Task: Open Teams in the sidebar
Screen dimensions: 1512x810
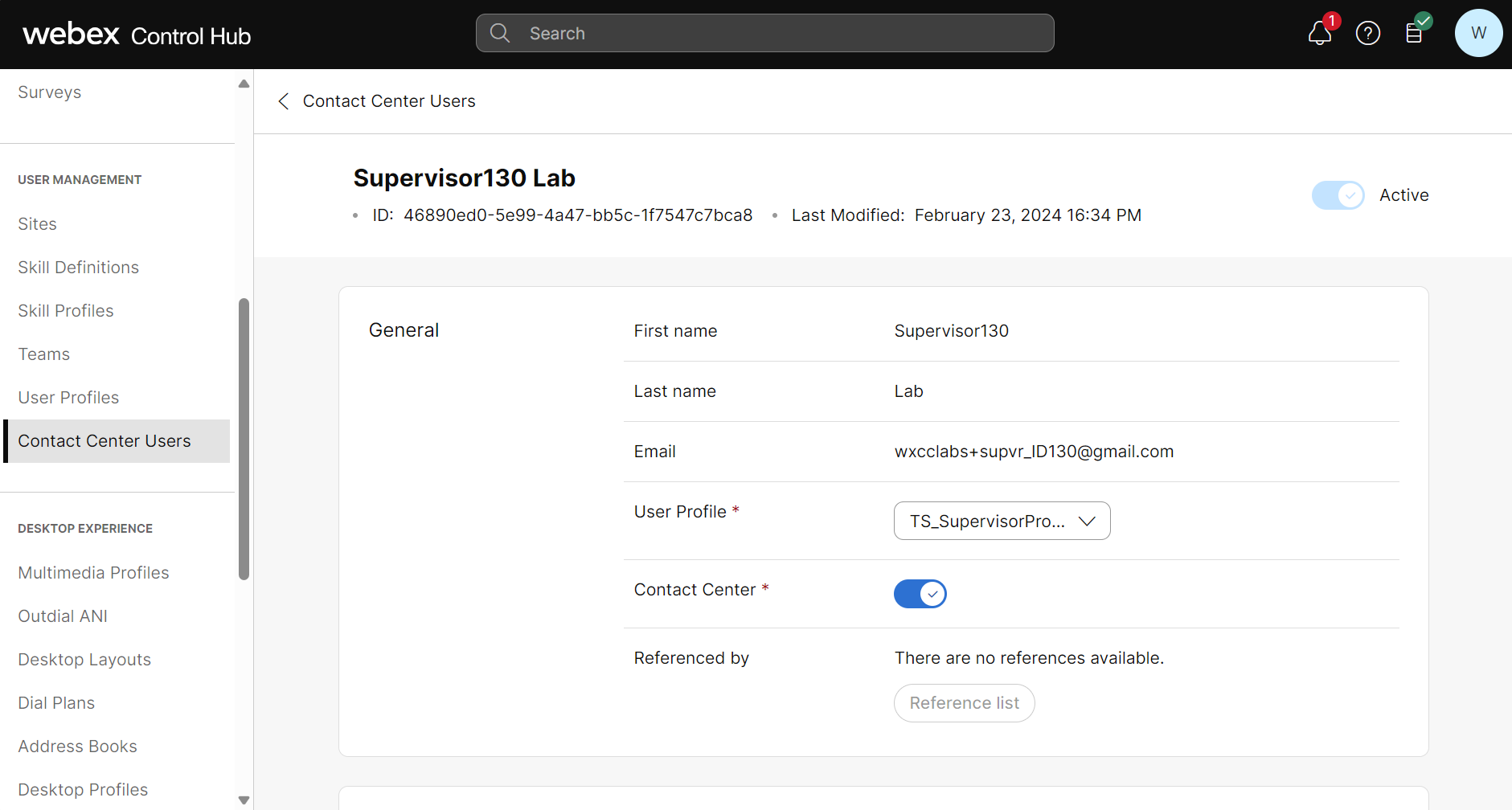Action: click(44, 354)
